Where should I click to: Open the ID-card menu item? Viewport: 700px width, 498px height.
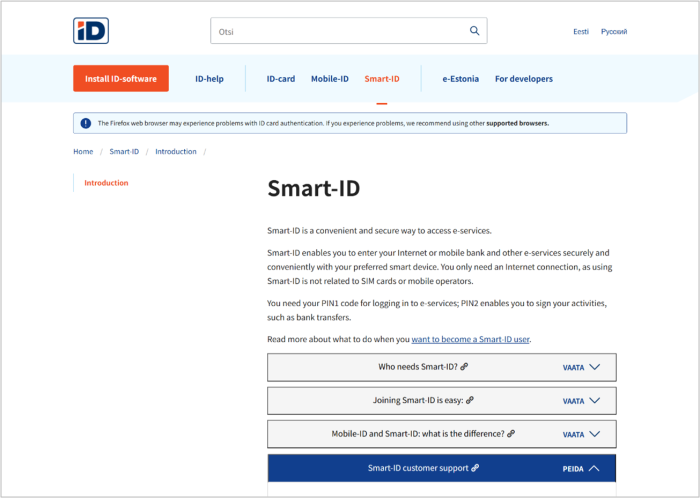pos(280,79)
